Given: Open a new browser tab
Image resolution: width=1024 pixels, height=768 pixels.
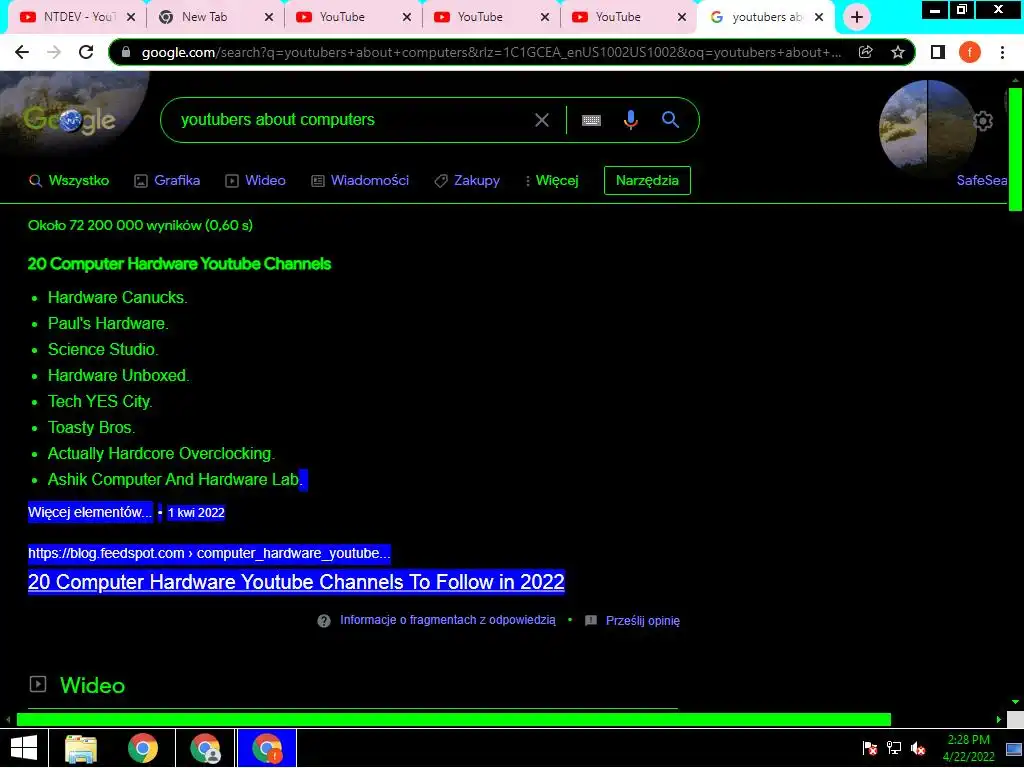Looking at the screenshot, I should [x=857, y=17].
